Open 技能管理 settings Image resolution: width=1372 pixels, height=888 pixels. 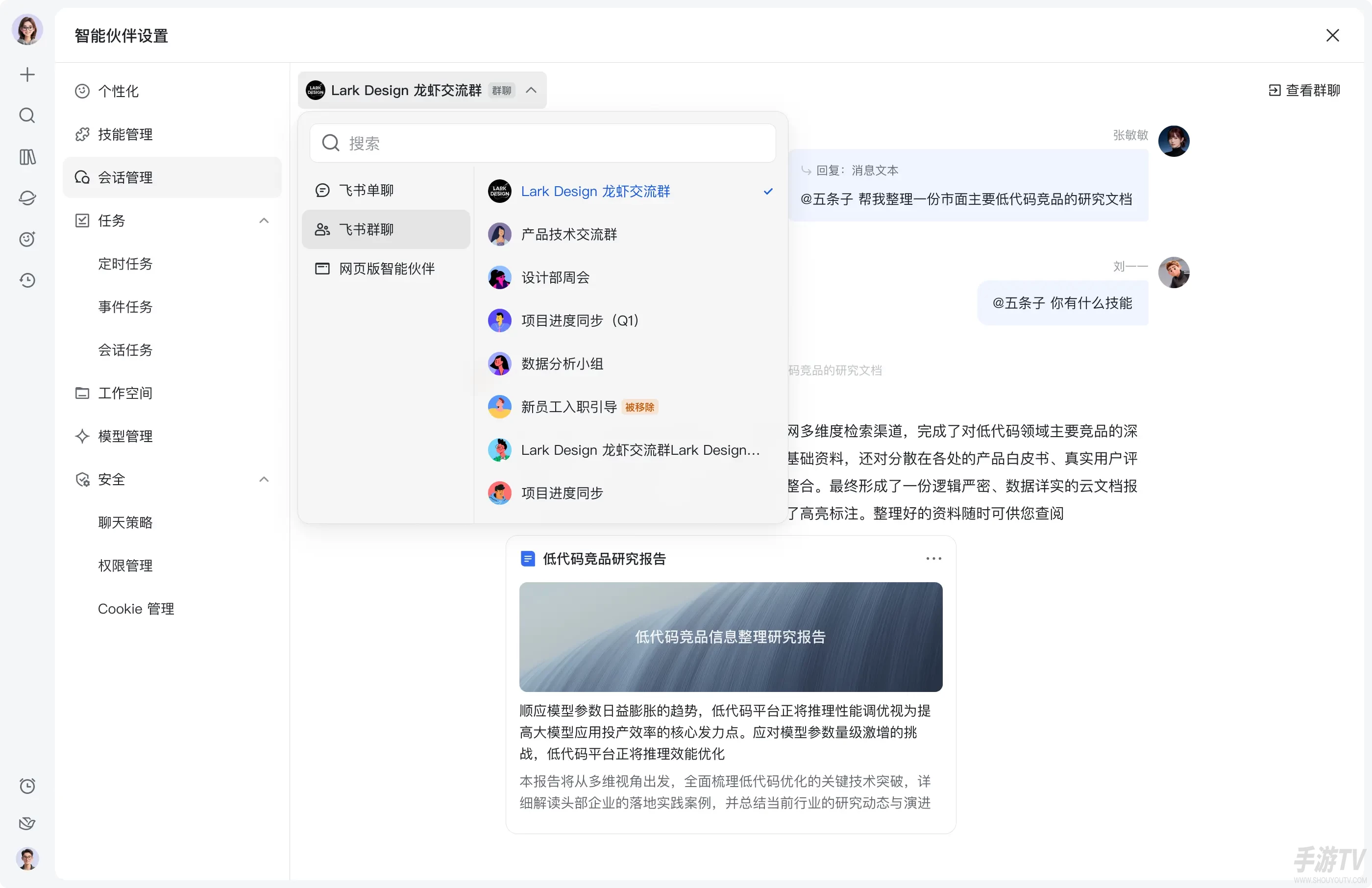172,134
